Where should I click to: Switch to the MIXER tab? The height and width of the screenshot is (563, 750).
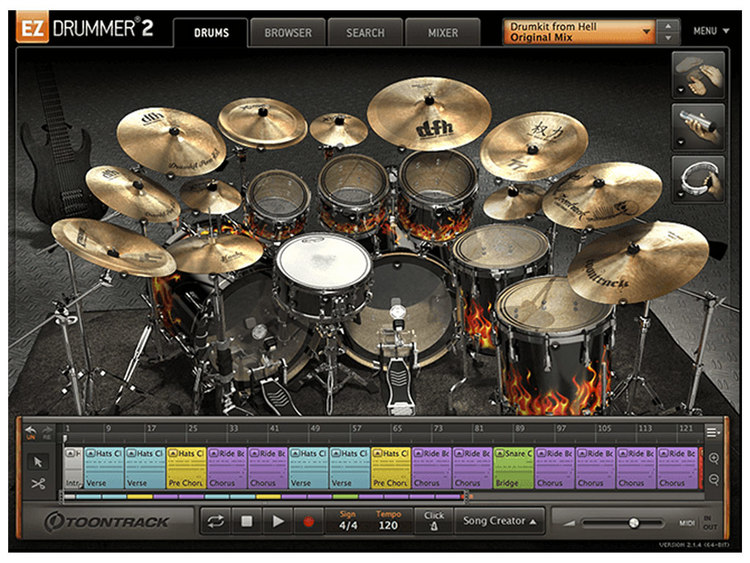click(443, 33)
